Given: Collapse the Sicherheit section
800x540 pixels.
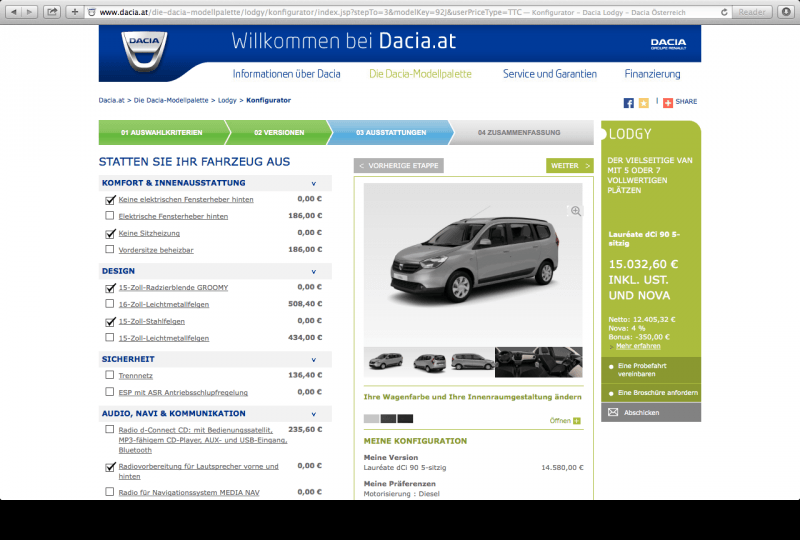Looking at the screenshot, I should [314, 360].
